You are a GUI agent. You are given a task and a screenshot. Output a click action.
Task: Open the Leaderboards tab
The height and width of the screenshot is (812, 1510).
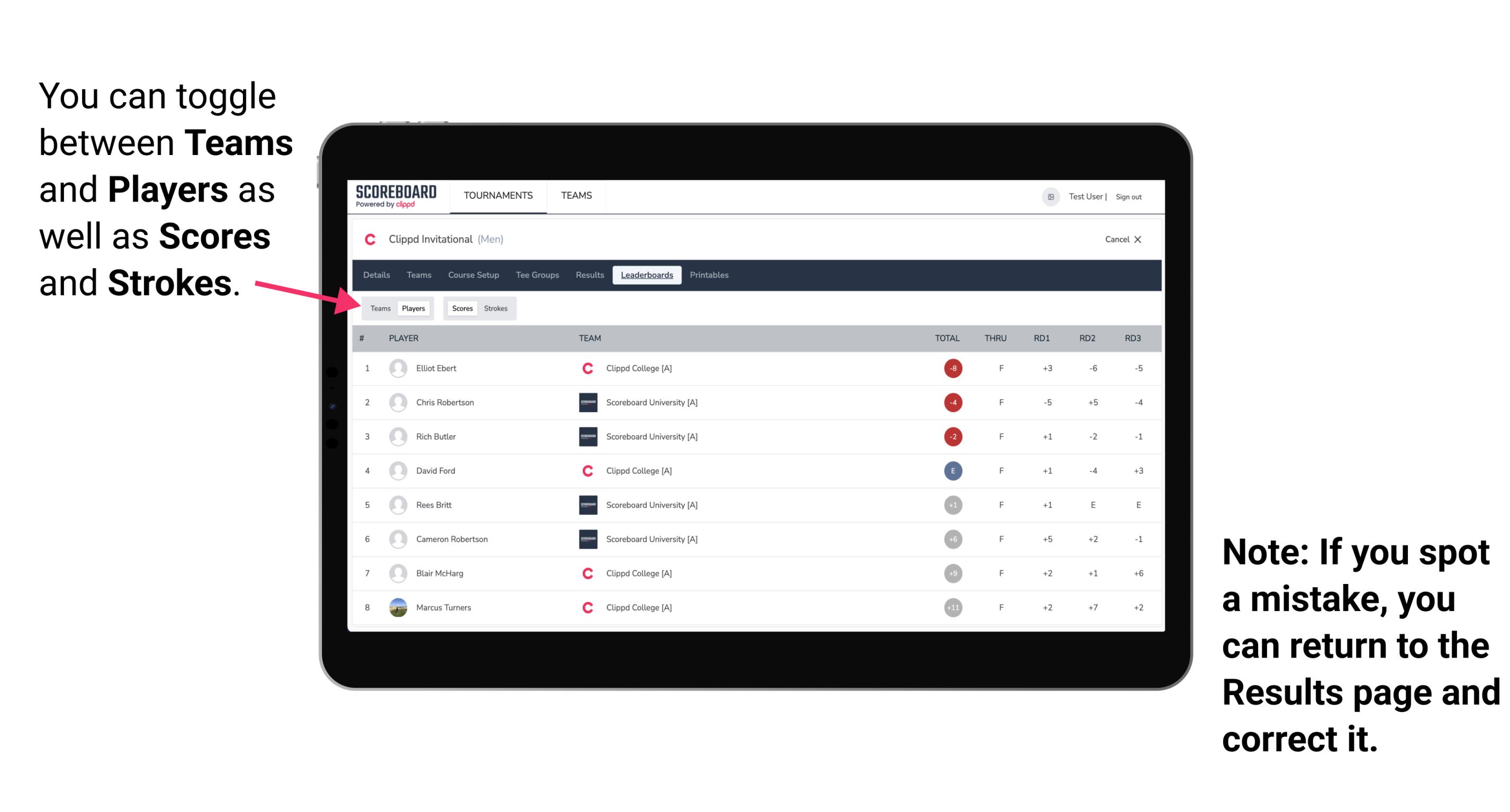pos(647,275)
